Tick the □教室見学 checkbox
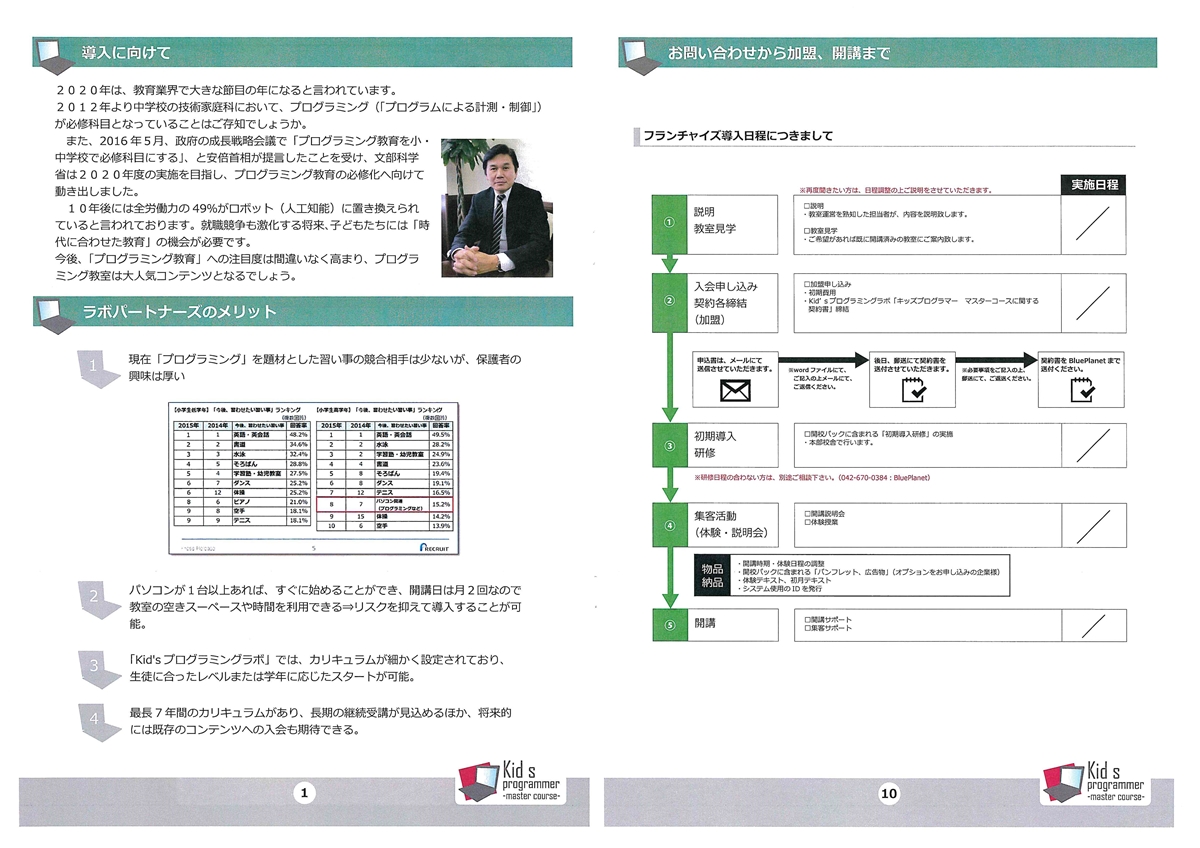This screenshot has width=1200, height=848. [x=806, y=230]
